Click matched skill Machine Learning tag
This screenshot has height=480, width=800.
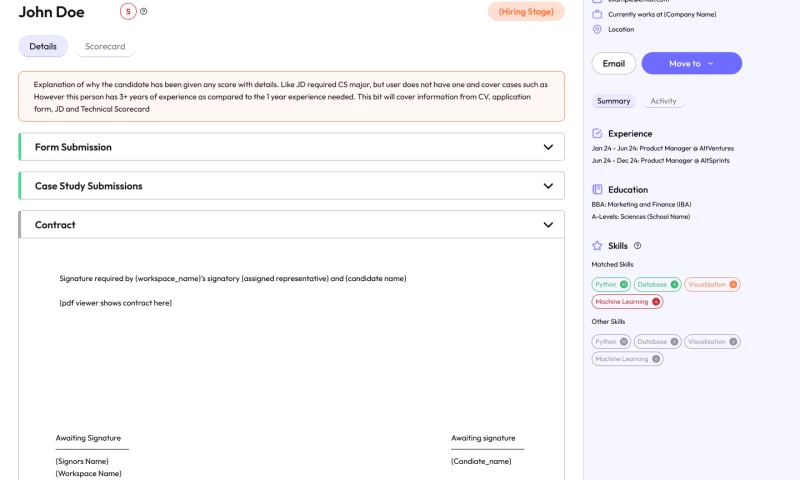[x=628, y=301]
